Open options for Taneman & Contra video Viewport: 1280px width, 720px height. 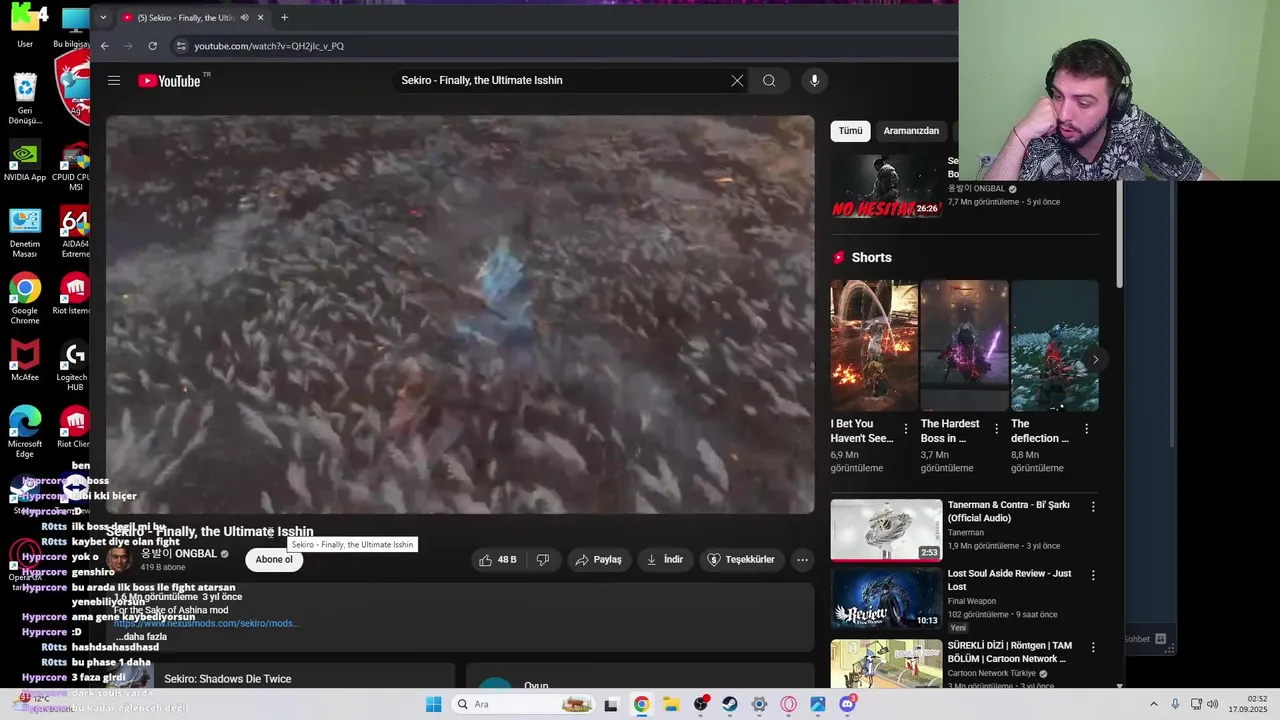[x=1093, y=507]
